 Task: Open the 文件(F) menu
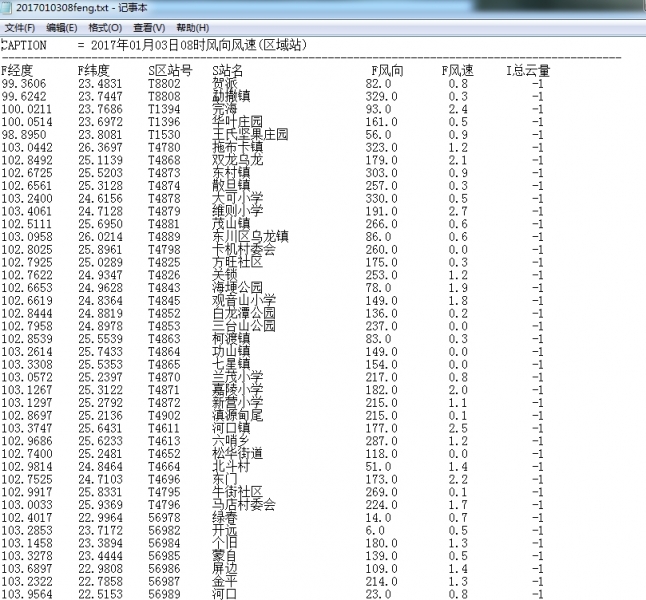[x=20, y=27]
